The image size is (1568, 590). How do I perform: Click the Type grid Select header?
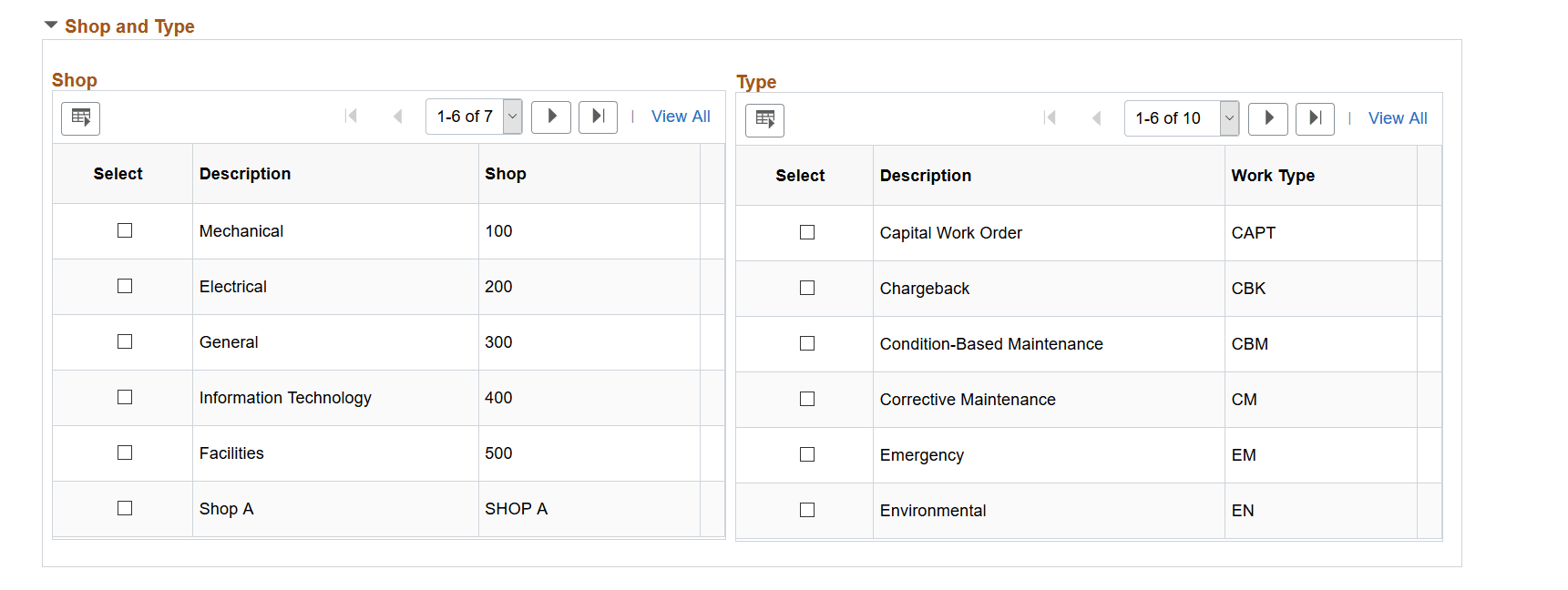800,176
